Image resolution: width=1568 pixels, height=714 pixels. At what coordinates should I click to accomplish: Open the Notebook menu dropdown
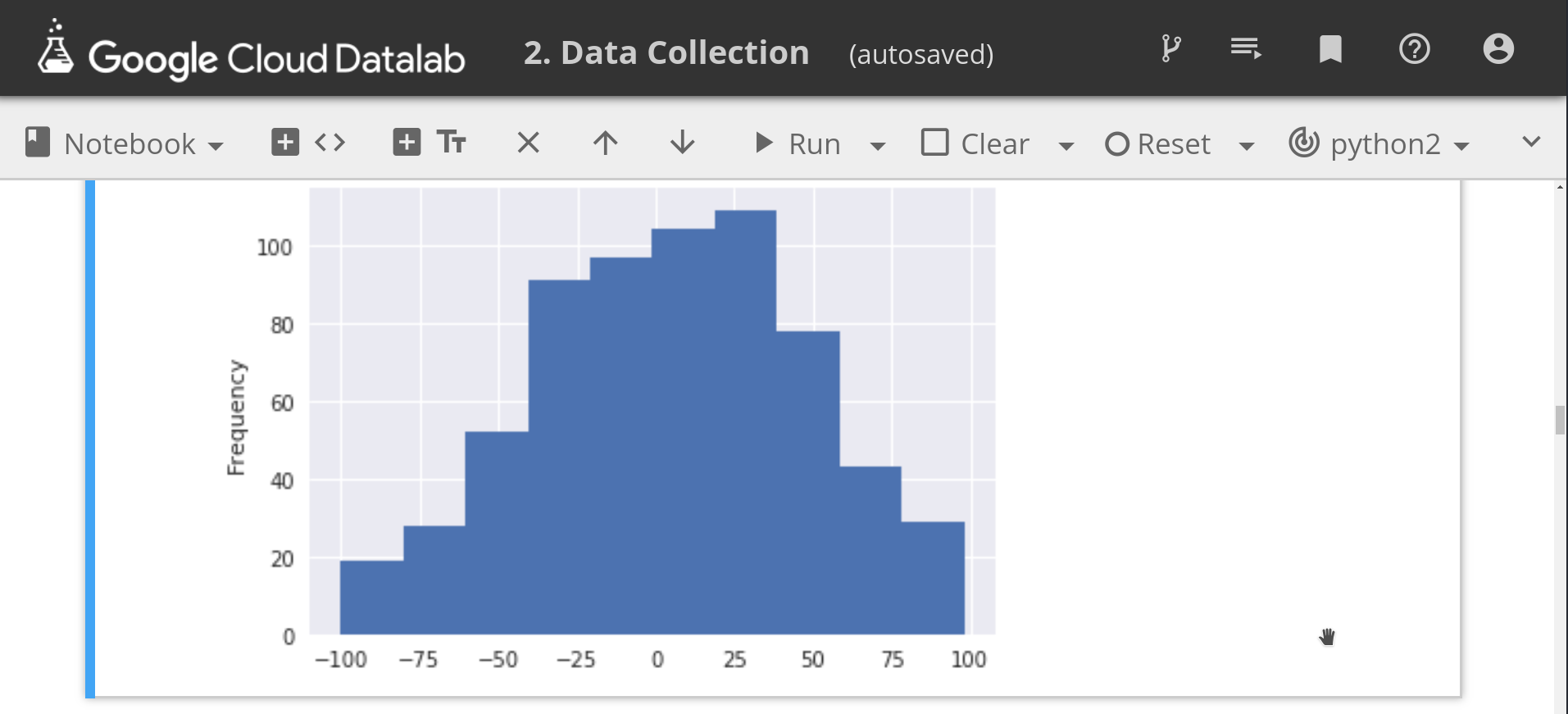pyautogui.click(x=127, y=143)
